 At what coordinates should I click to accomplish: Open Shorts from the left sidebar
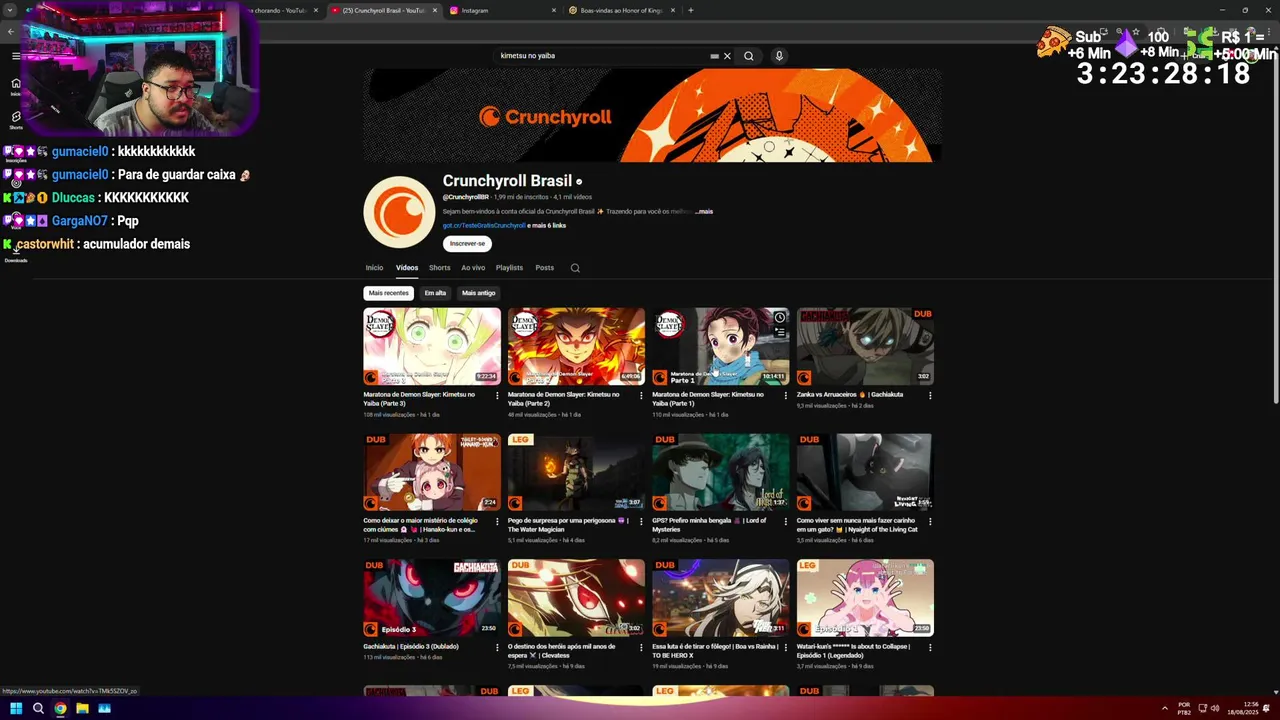(16, 120)
